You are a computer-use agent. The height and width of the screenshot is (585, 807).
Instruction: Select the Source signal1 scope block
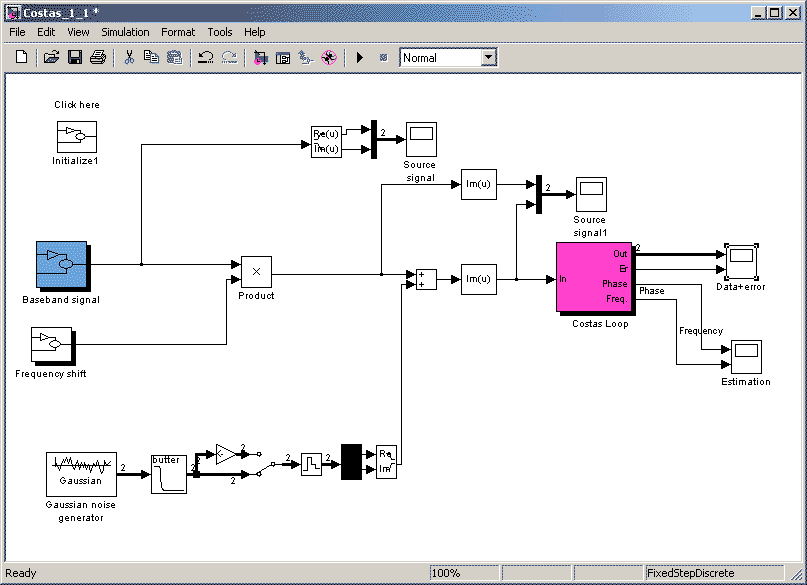coord(591,194)
